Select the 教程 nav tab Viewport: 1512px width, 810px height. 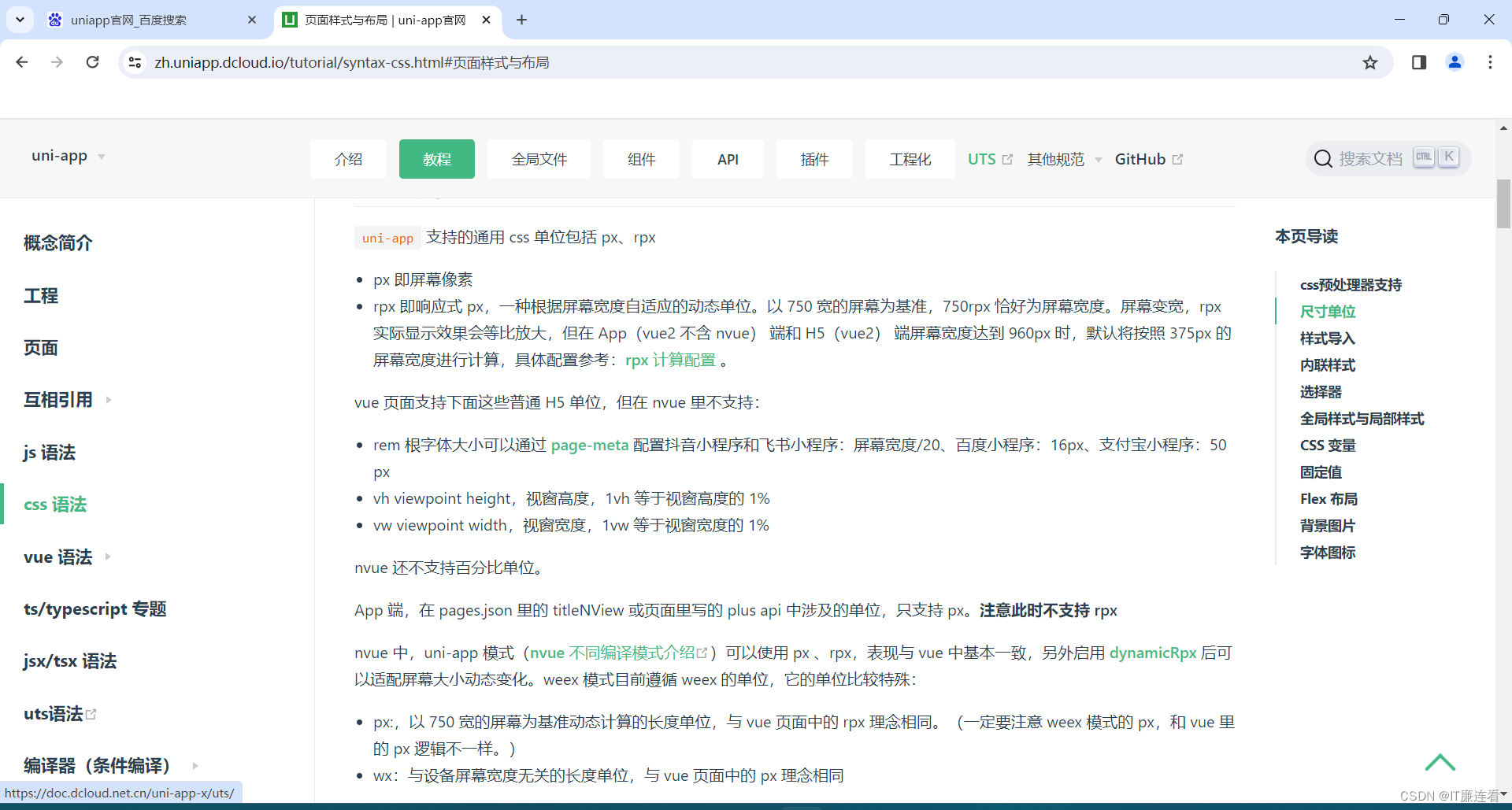pyautogui.click(x=437, y=159)
